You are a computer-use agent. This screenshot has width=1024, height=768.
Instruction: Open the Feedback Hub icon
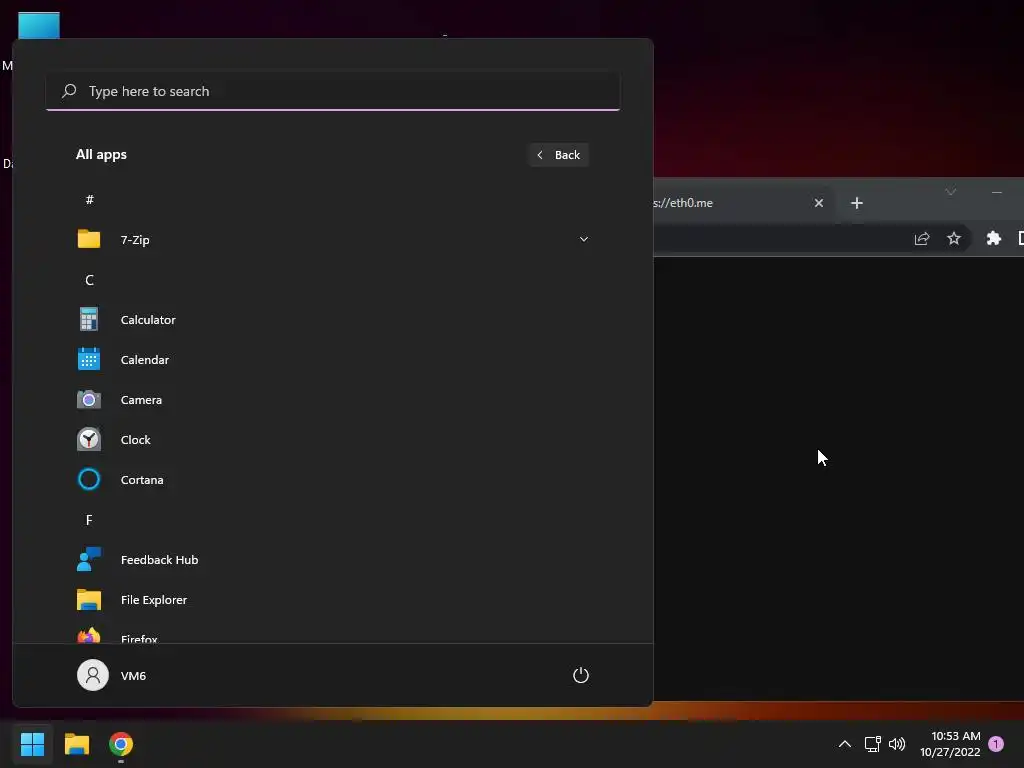89,560
